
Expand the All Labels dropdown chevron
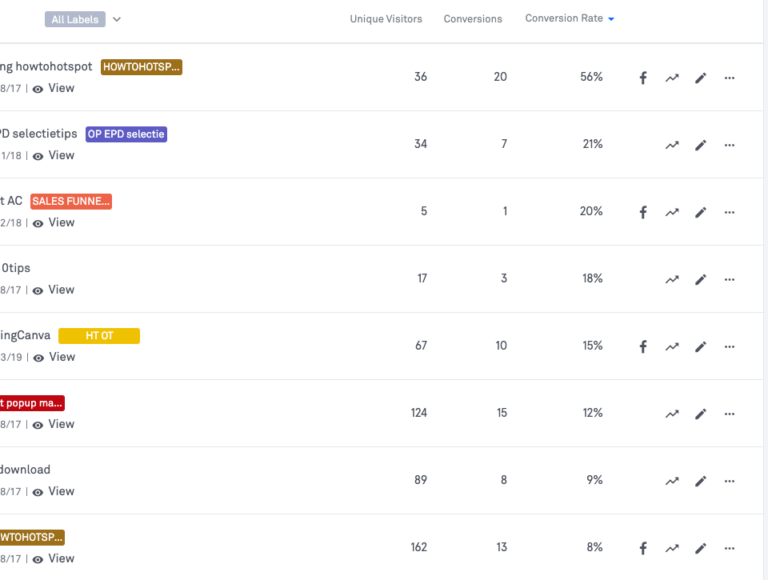(x=117, y=19)
